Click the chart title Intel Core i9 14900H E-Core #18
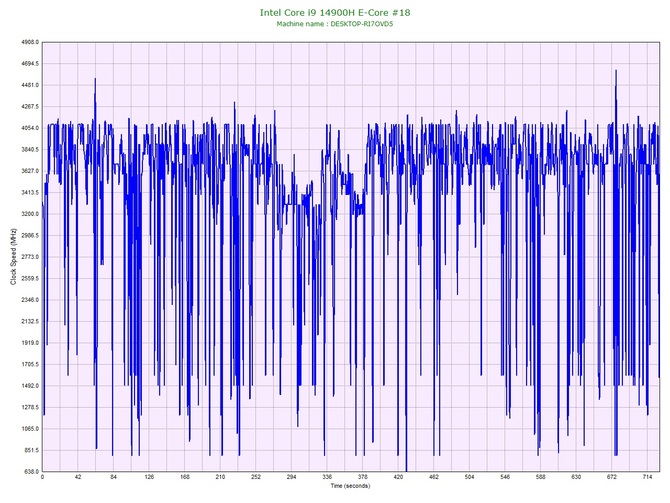The width and height of the screenshot is (670, 503). tap(335, 12)
